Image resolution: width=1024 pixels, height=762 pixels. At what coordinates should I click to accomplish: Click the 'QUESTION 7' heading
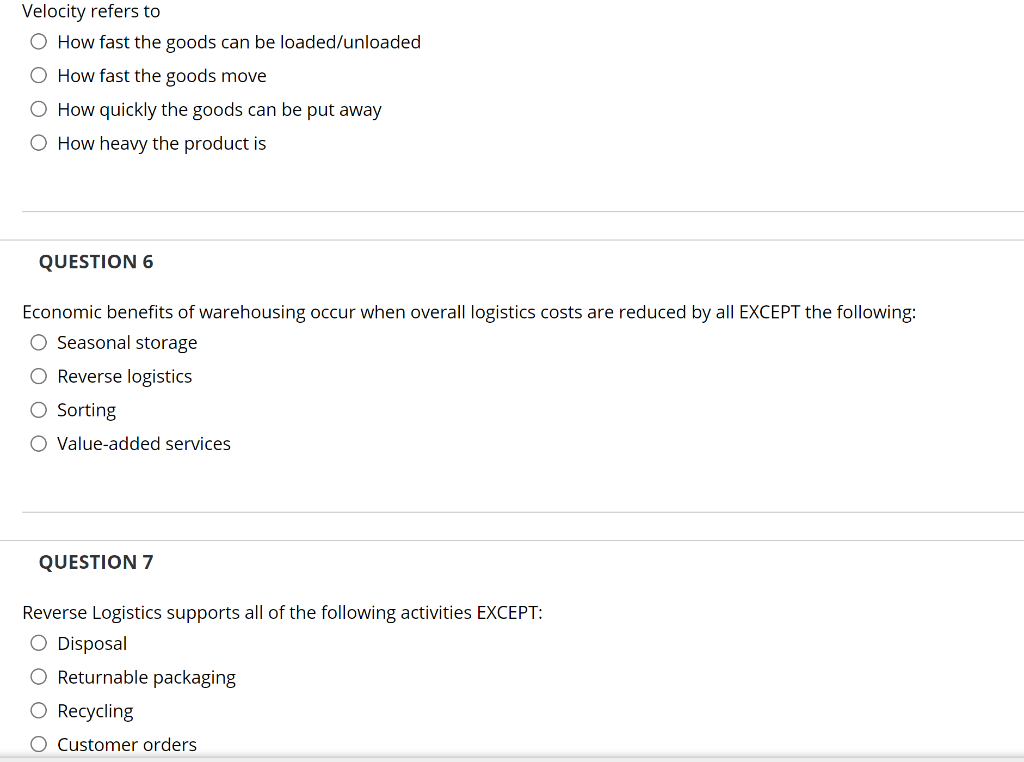(96, 562)
